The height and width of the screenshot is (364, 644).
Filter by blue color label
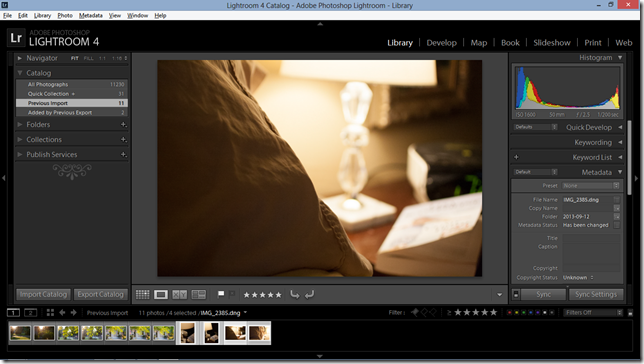pos(531,313)
